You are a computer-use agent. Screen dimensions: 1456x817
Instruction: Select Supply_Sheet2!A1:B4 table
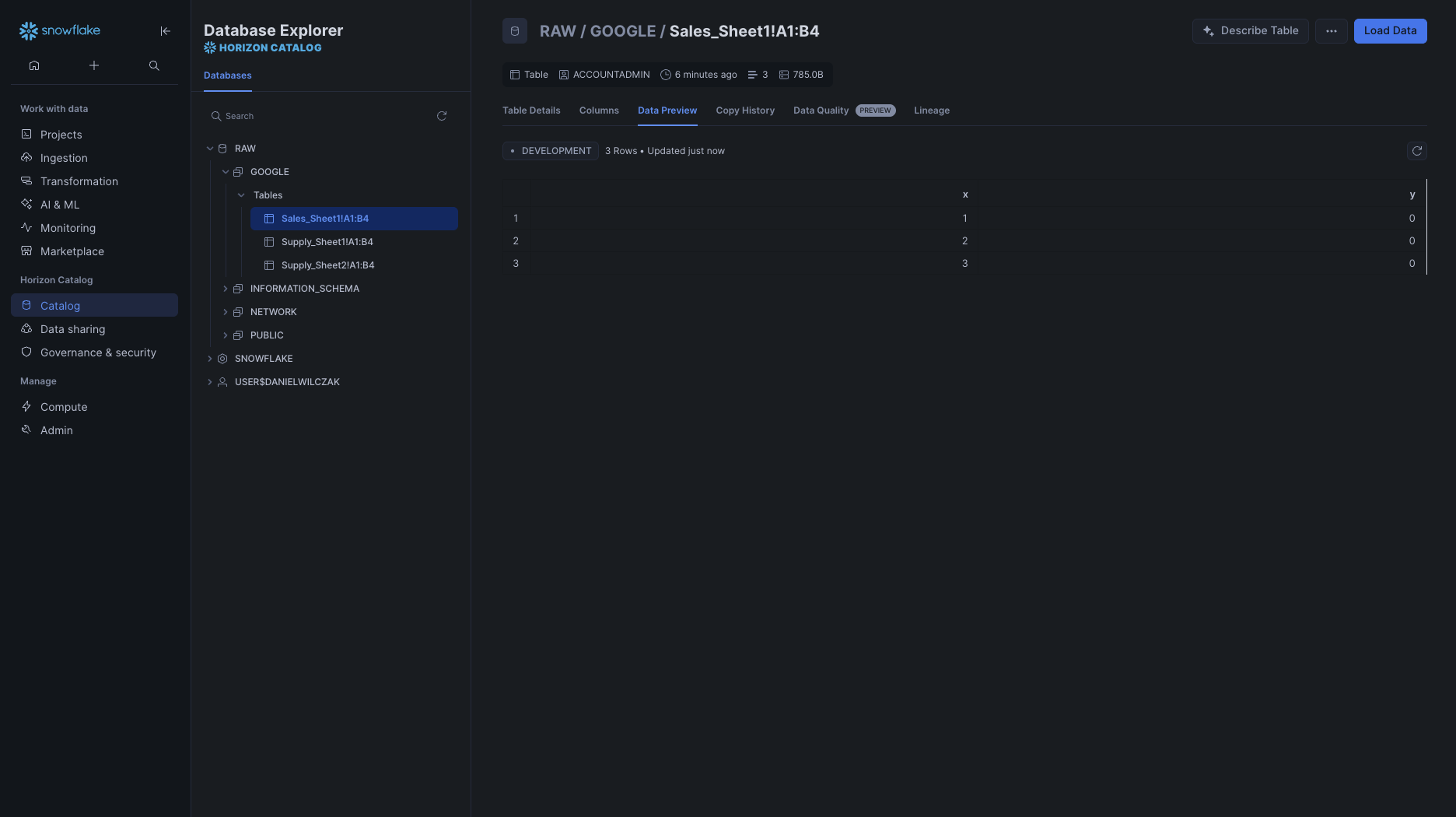pos(327,265)
